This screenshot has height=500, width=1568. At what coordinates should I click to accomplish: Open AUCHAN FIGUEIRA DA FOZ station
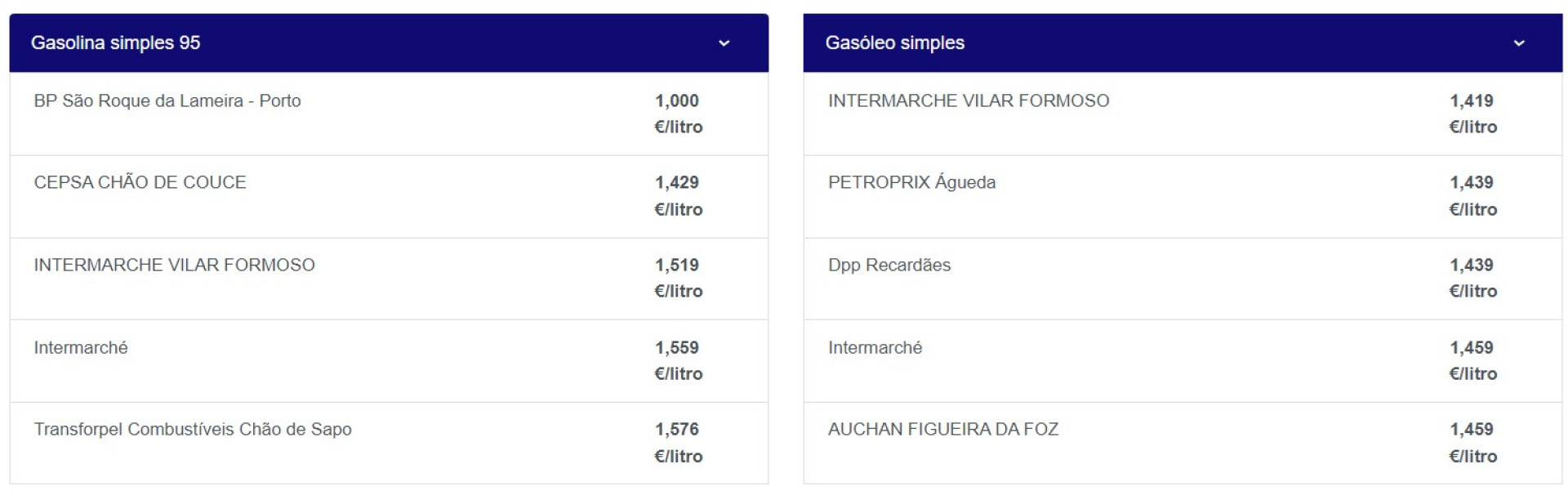(943, 429)
